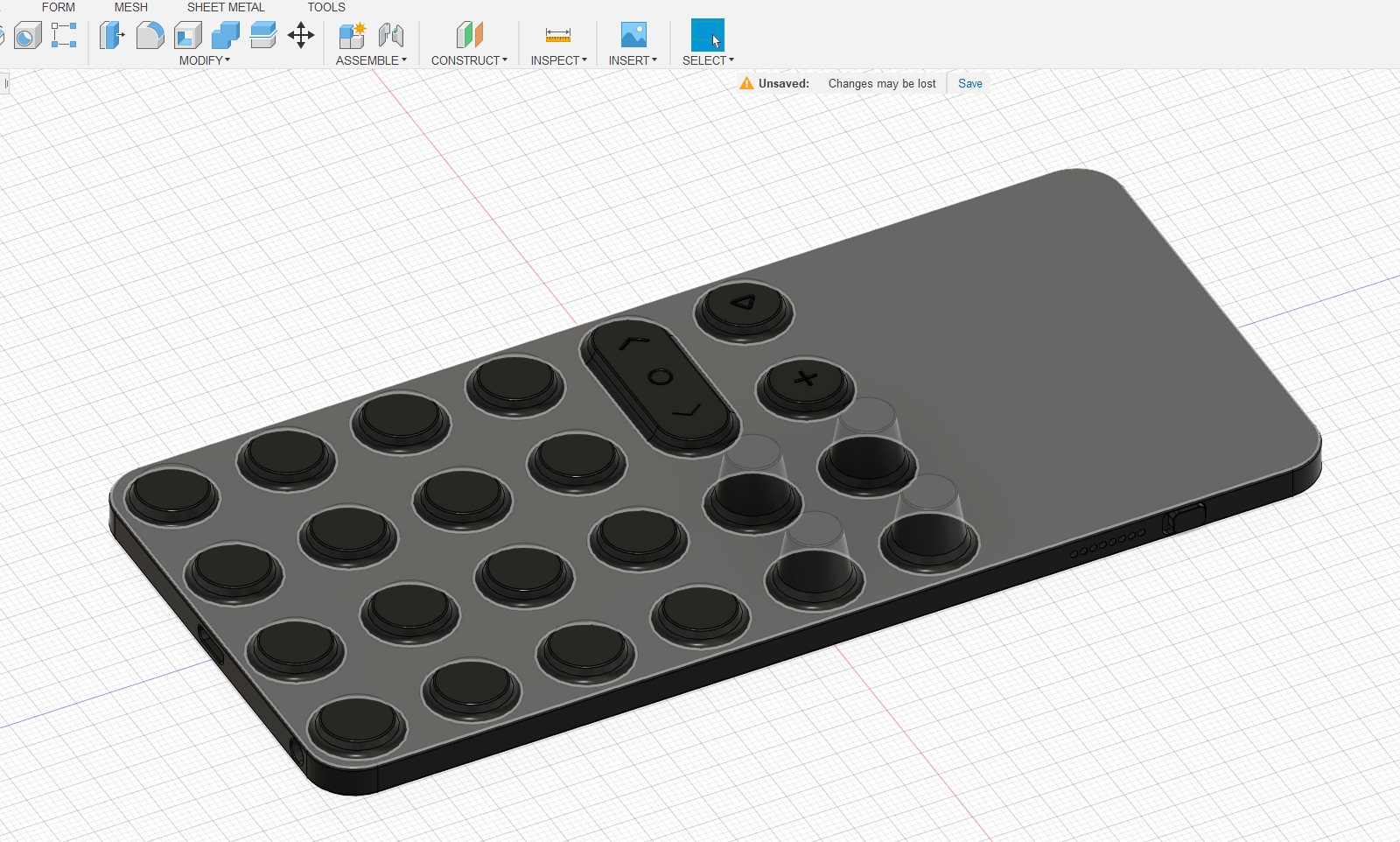Activate the Select window tool icon
1400x842 pixels.
point(708,35)
